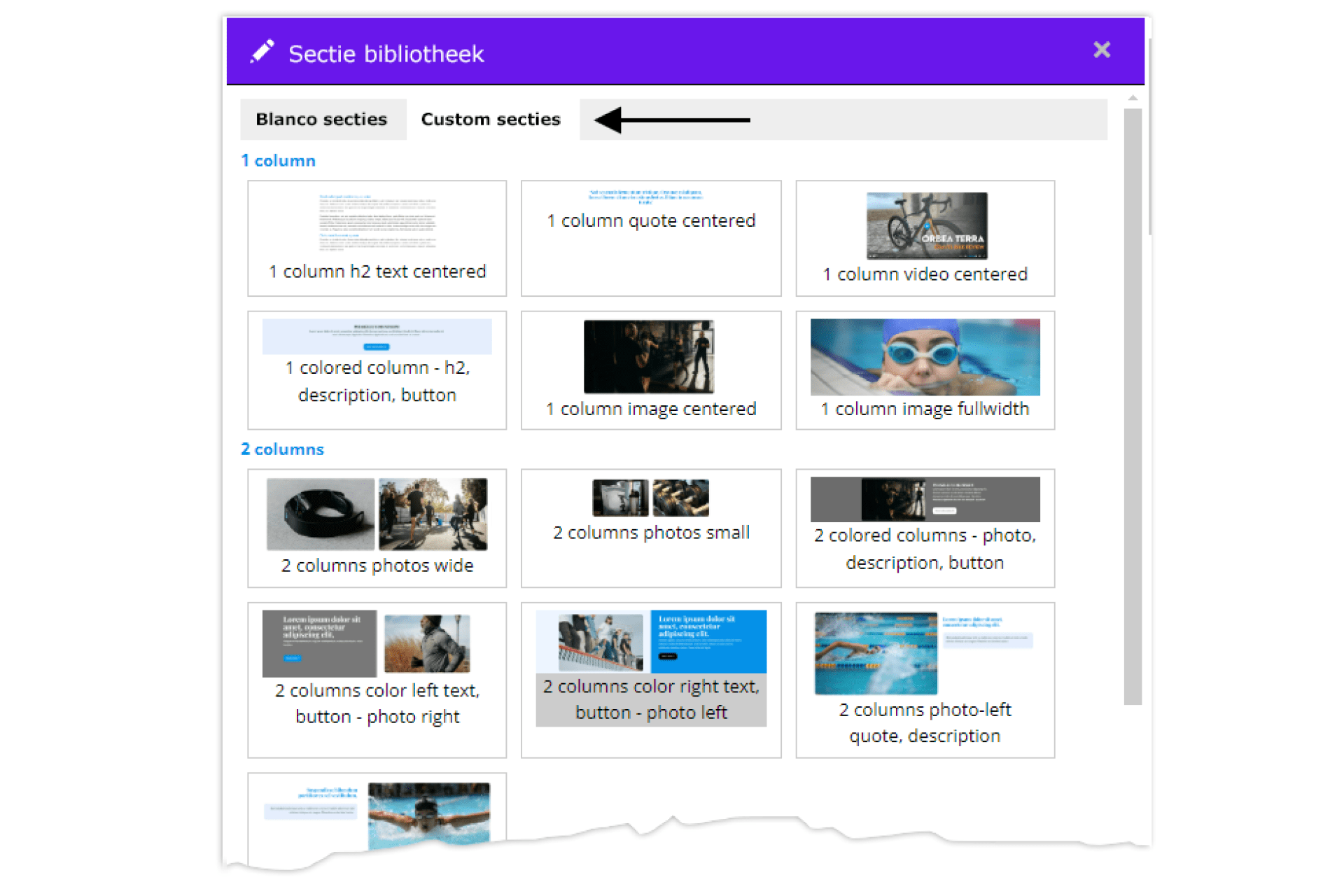The width and height of the screenshot is (1344, 896).
Task: Close the Sectie bibliotheek dialog
Action: click(x=1101, y=50)
